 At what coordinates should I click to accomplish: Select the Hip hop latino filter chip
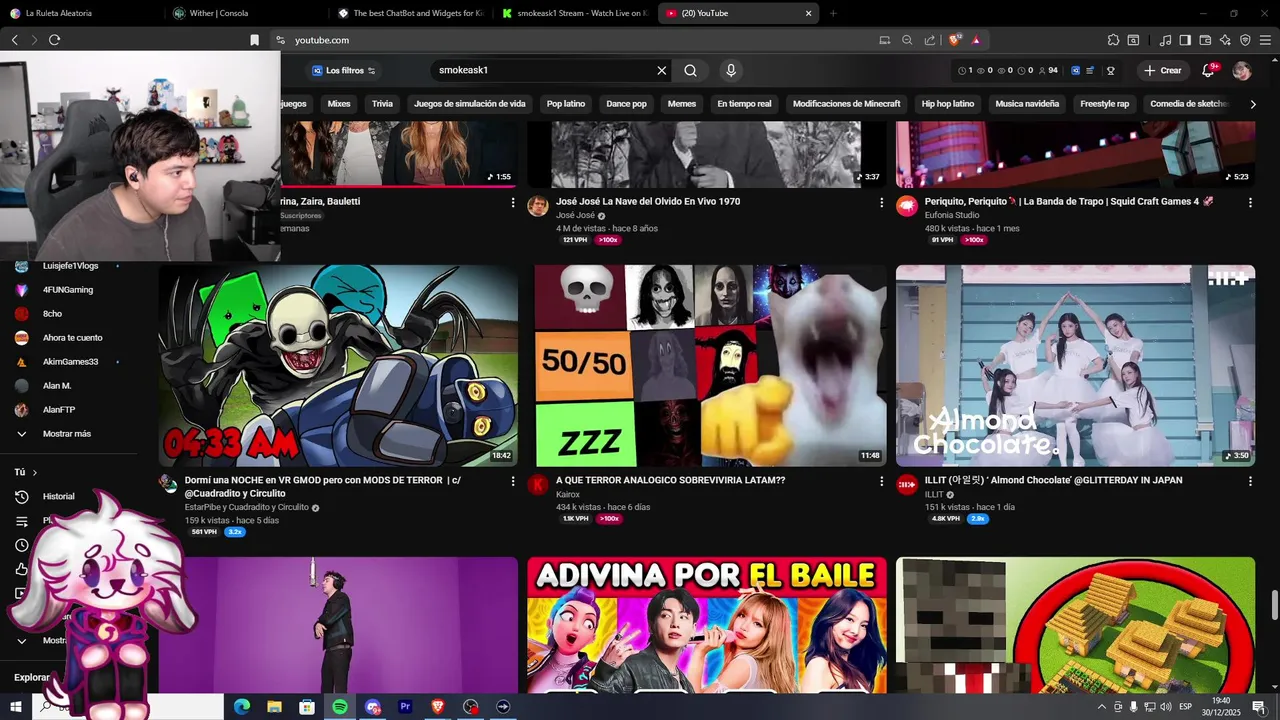(947, 104)
